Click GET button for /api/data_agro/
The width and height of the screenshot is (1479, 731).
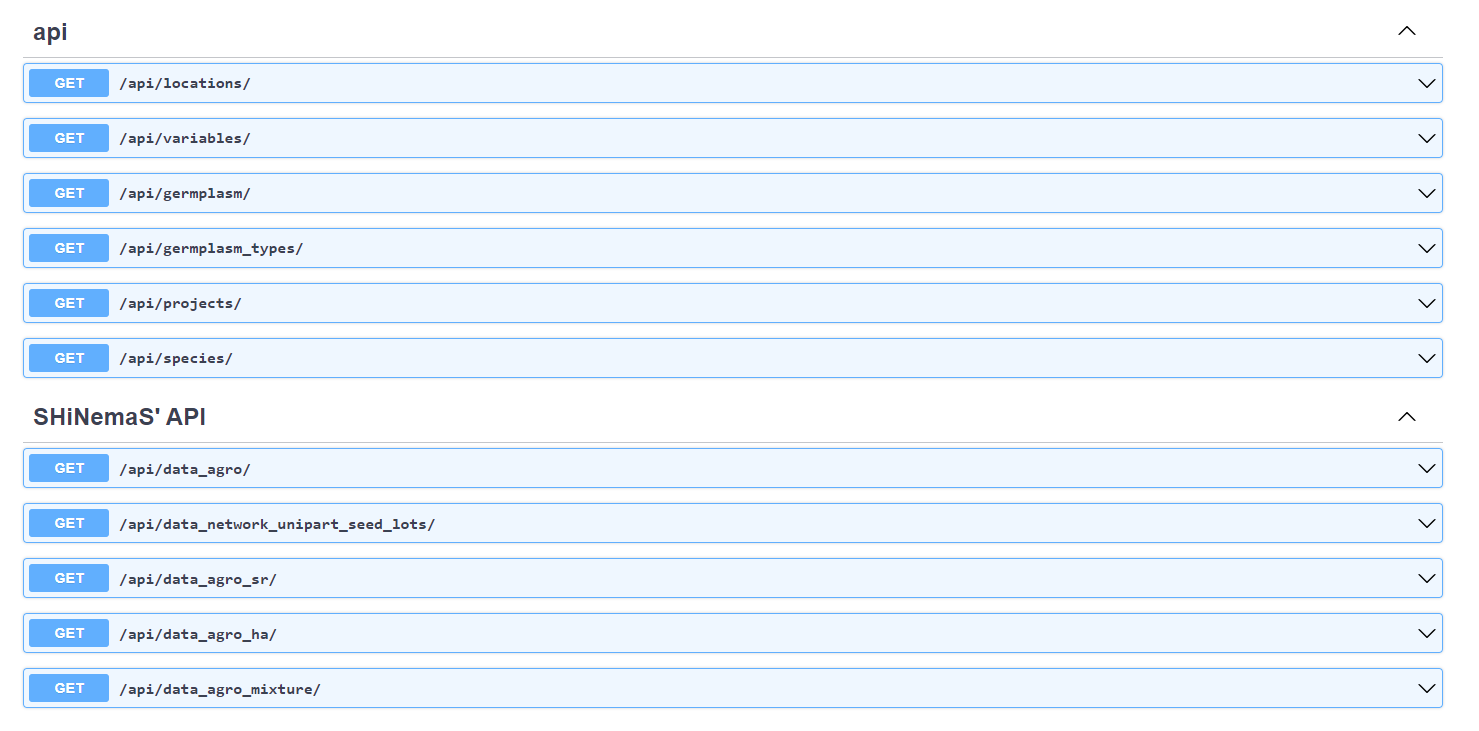(69, 468)
